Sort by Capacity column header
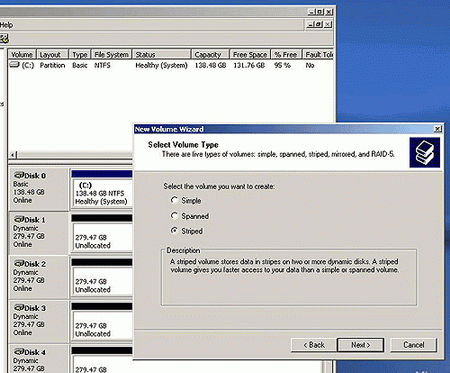 tap(210, 54)
